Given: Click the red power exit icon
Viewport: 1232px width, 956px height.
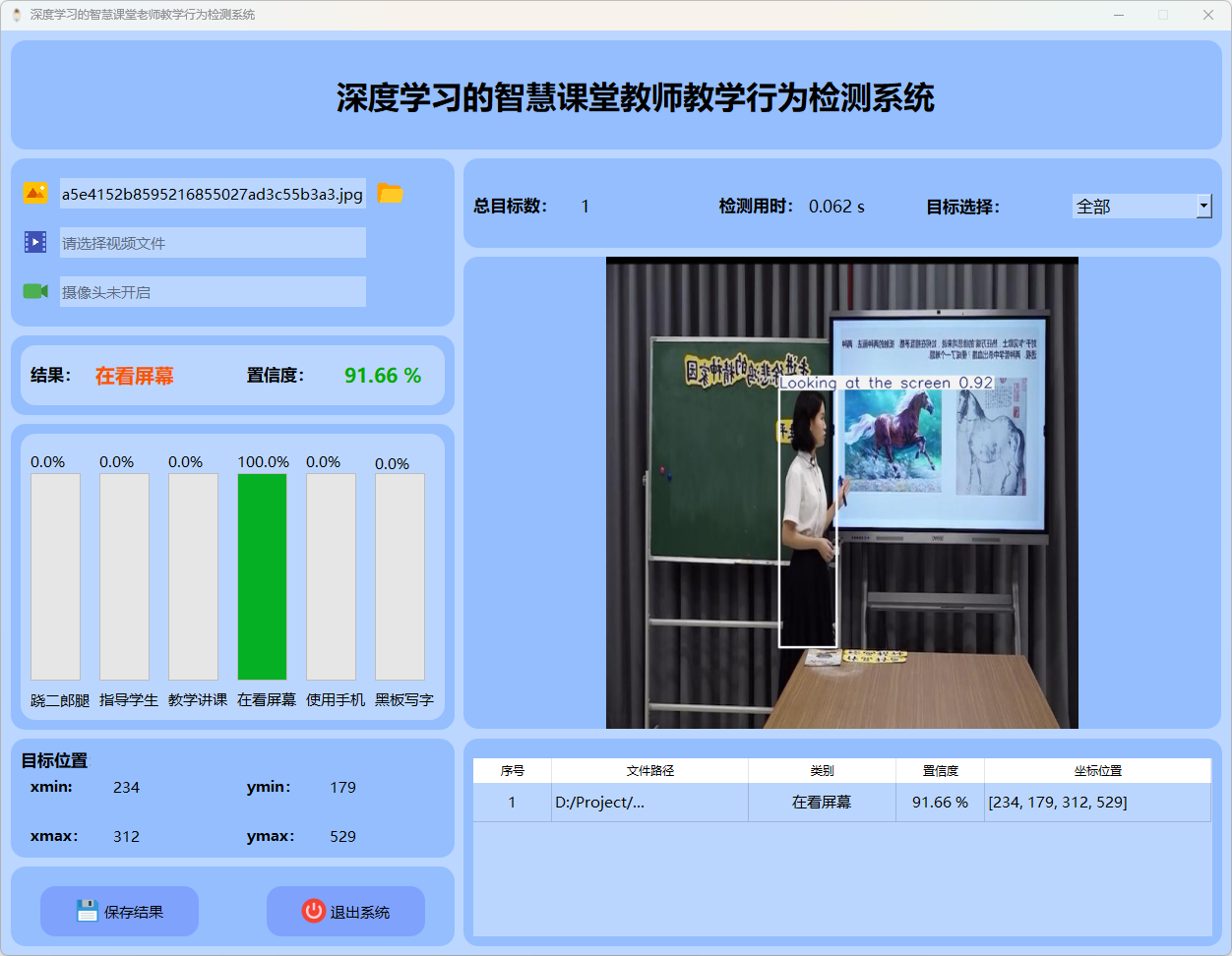Looking at the screenshot, I should (313, 911).
